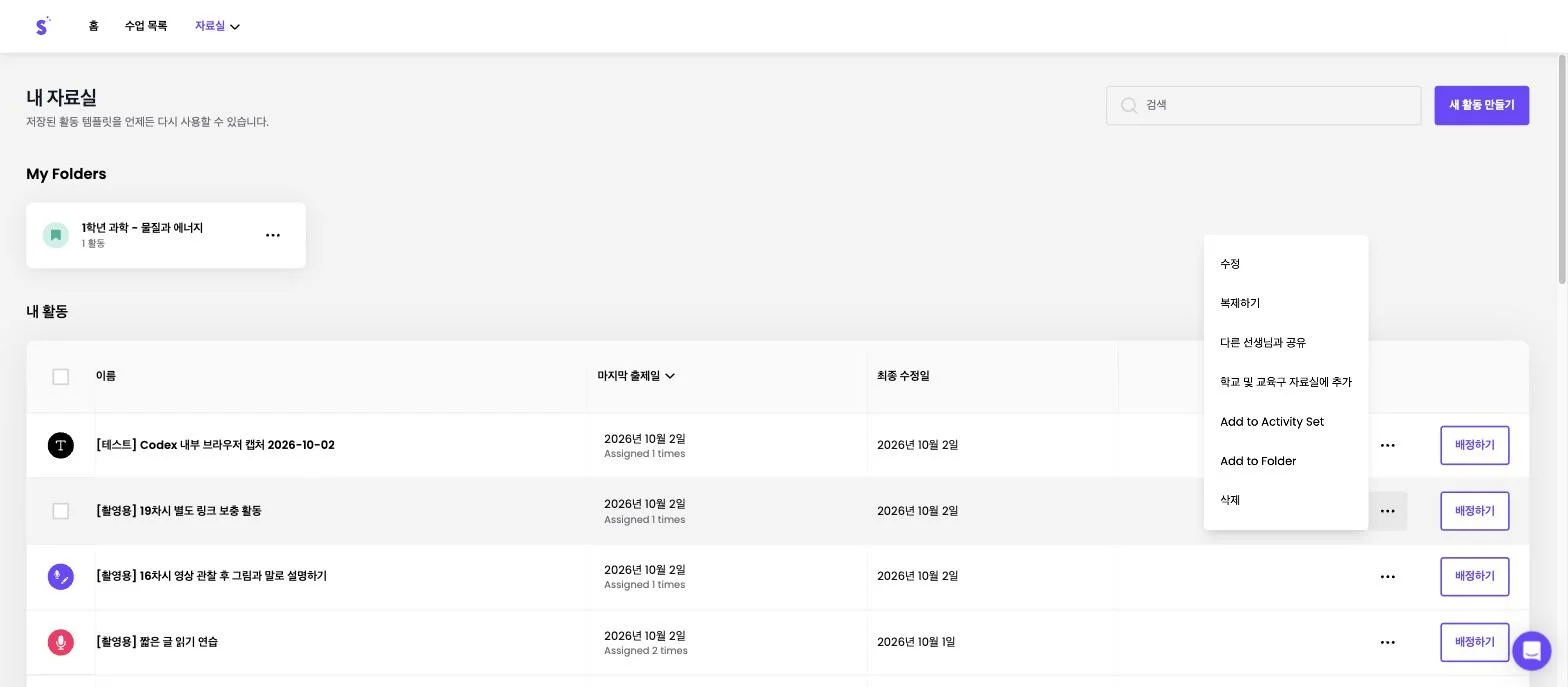Select Add to Activity Set menu item
This screenshot has width=1568, height=687.
point(1286,422)
